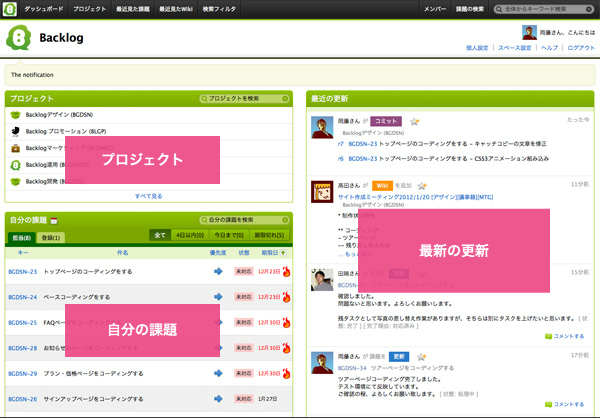
Task: Click overdue flame icon for BGDSN-25
Action: 286,322
